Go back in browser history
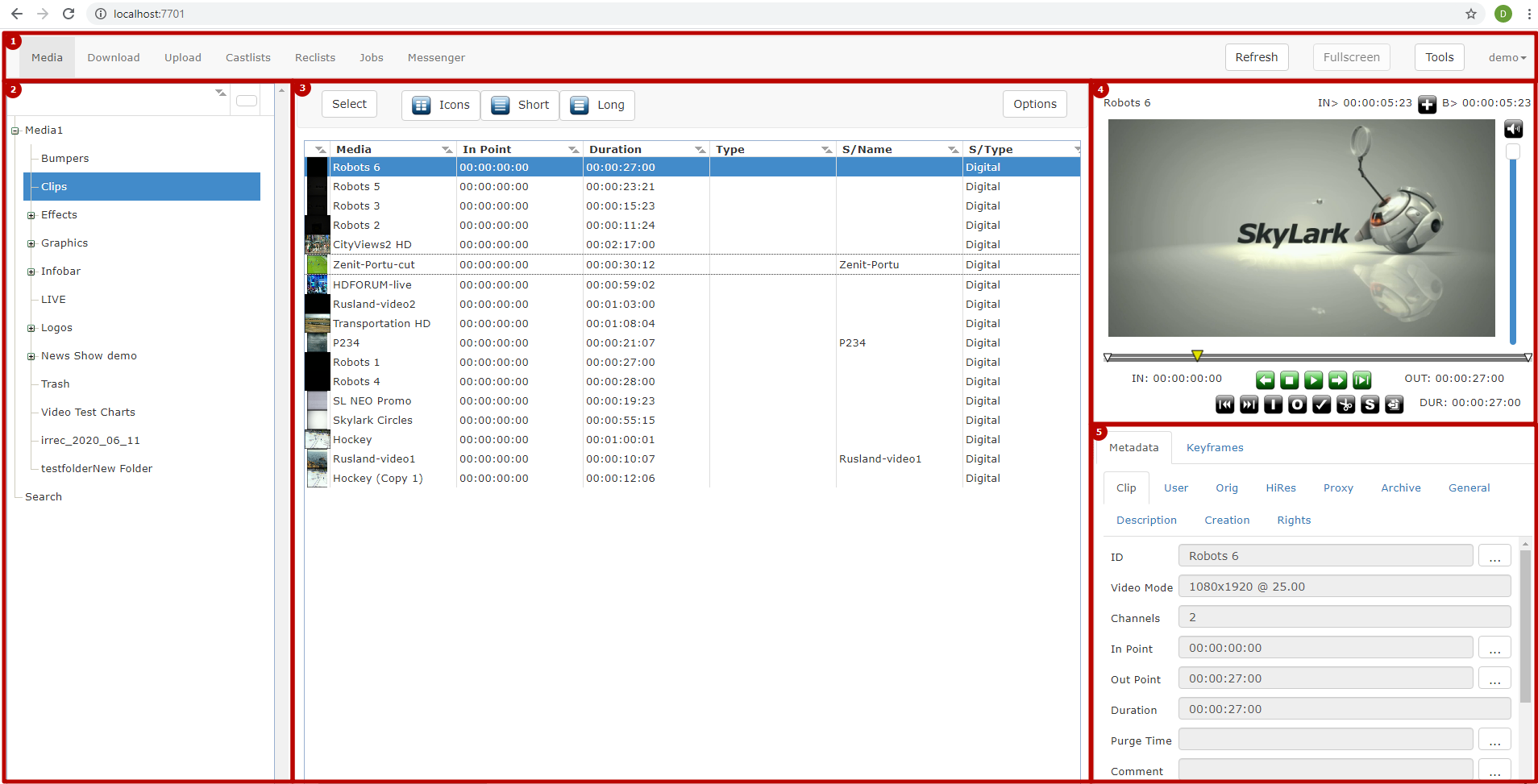 (17, 14)
